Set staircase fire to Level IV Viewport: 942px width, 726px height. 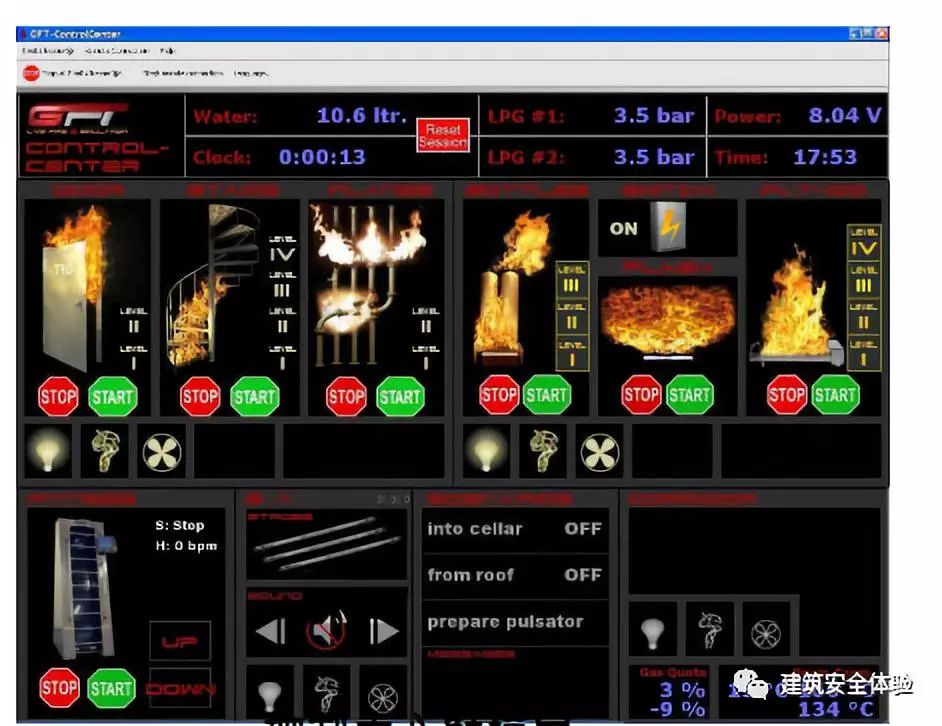(283, 255)
